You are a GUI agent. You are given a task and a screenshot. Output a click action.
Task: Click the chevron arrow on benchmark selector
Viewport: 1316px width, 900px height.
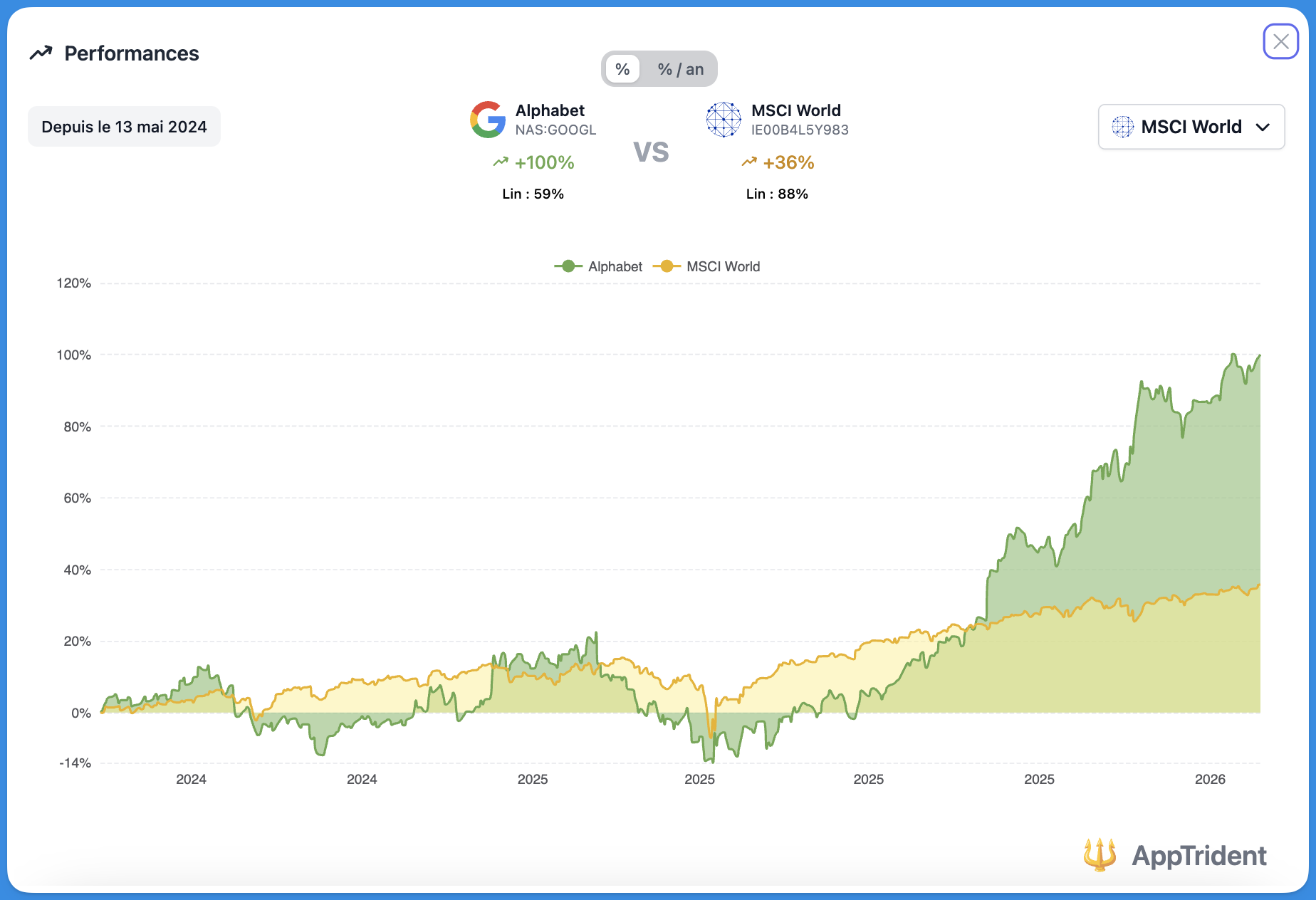click(x=1263, y=127)
